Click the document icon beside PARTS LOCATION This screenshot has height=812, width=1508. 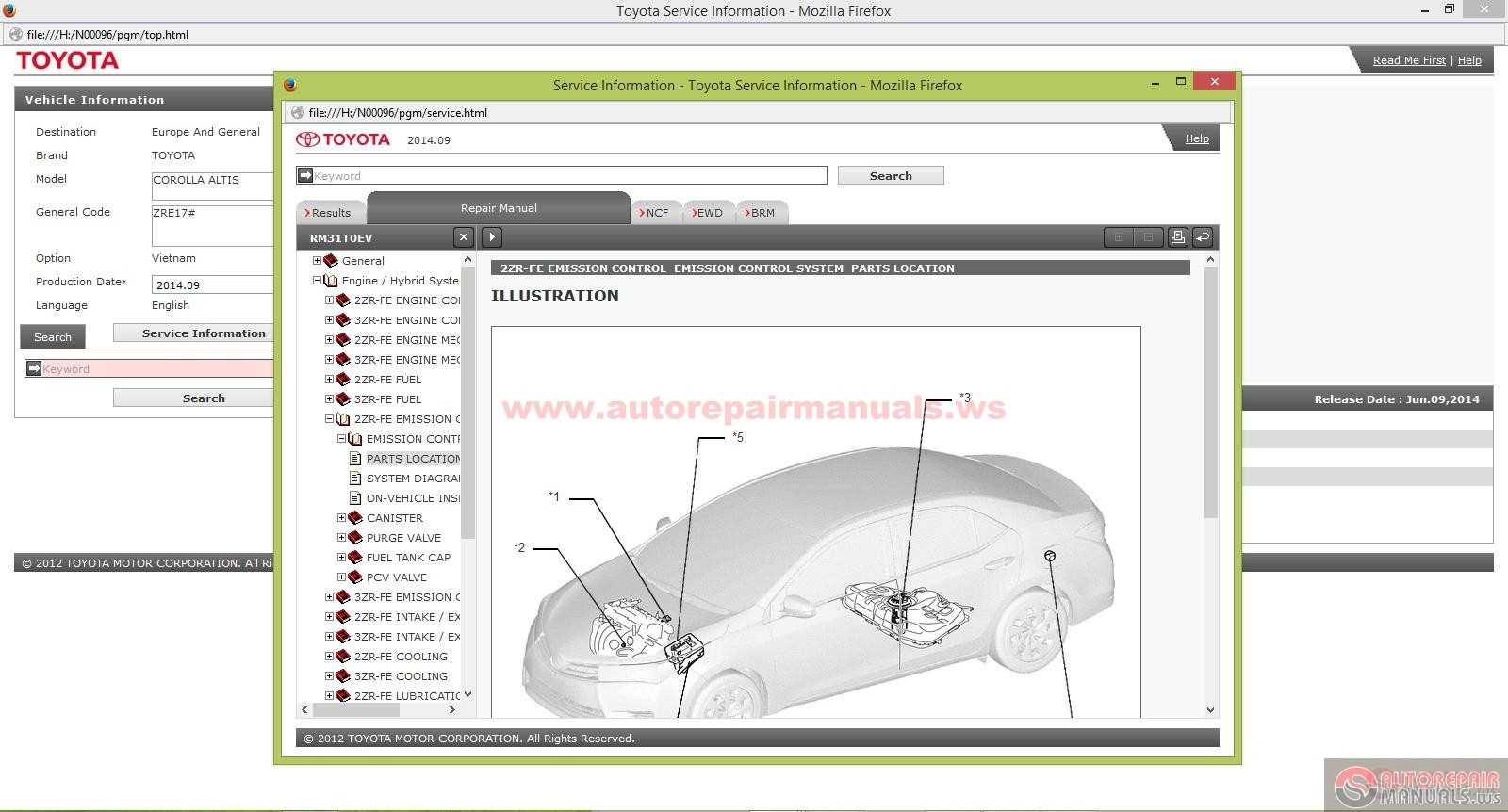coord(355,459)
